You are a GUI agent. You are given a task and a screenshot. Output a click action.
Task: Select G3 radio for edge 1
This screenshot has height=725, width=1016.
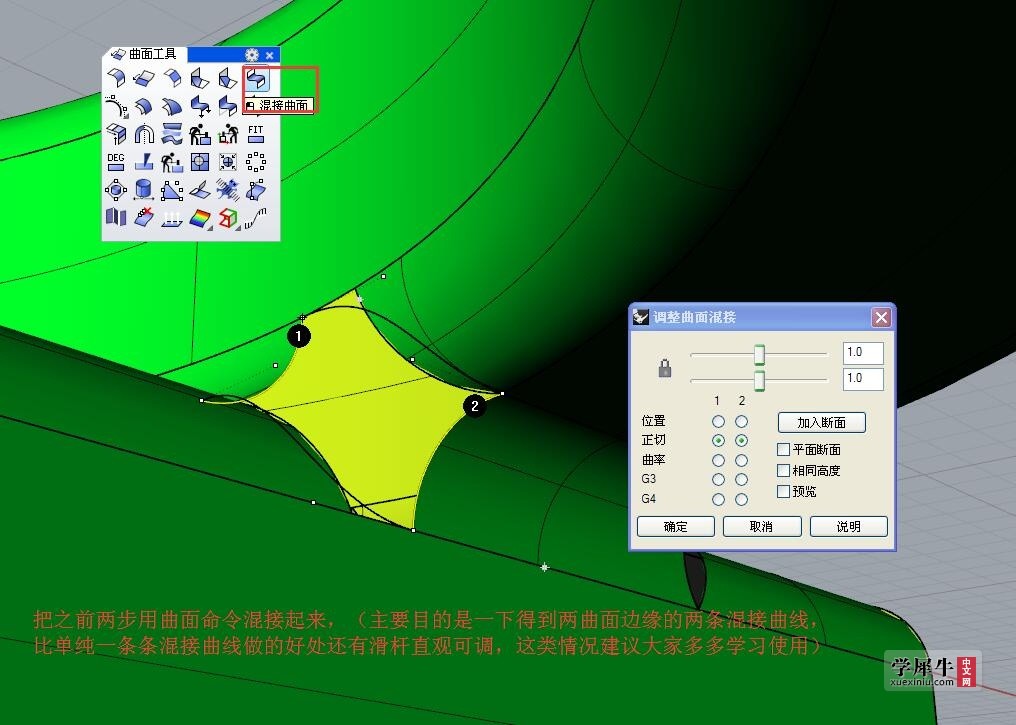718,479
